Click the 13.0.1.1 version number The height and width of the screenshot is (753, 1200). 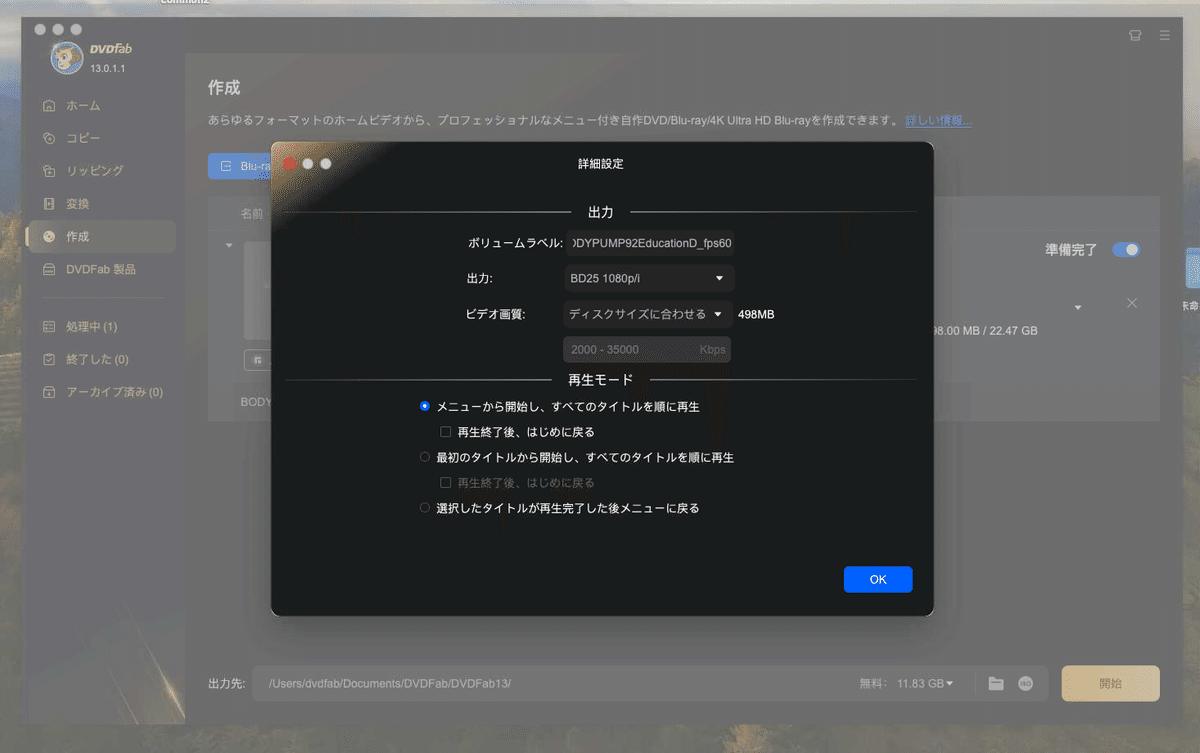coord(107,69)
